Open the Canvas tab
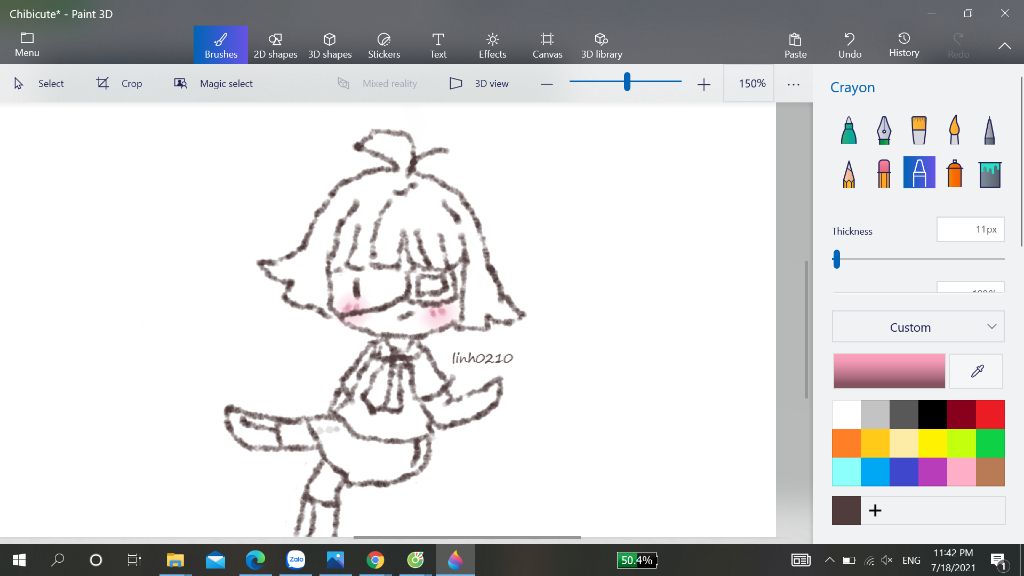Screen dimensions: 1024x576 click(547, 45)
